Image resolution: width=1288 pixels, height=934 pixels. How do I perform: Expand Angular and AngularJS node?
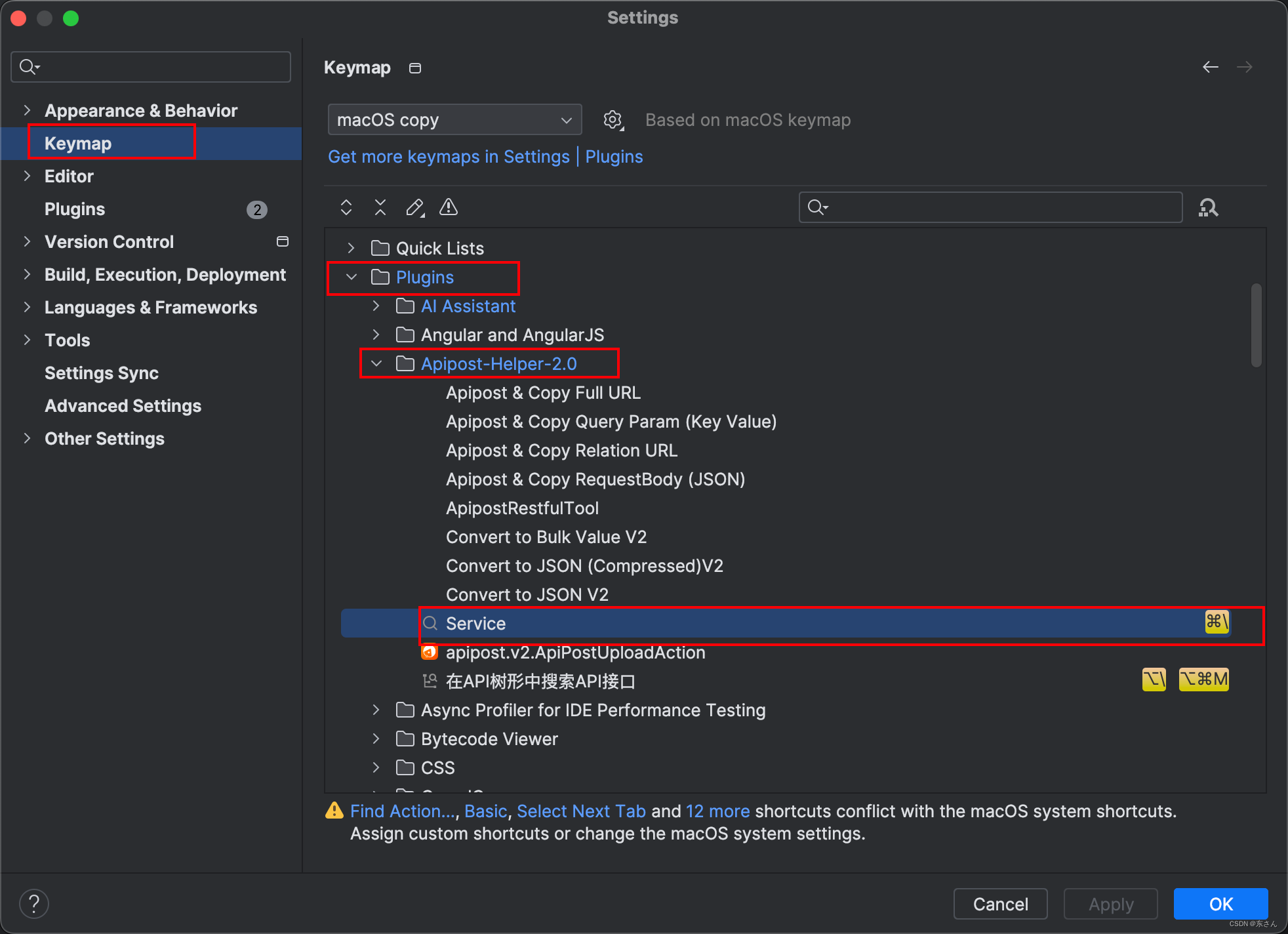click(376, 335)
